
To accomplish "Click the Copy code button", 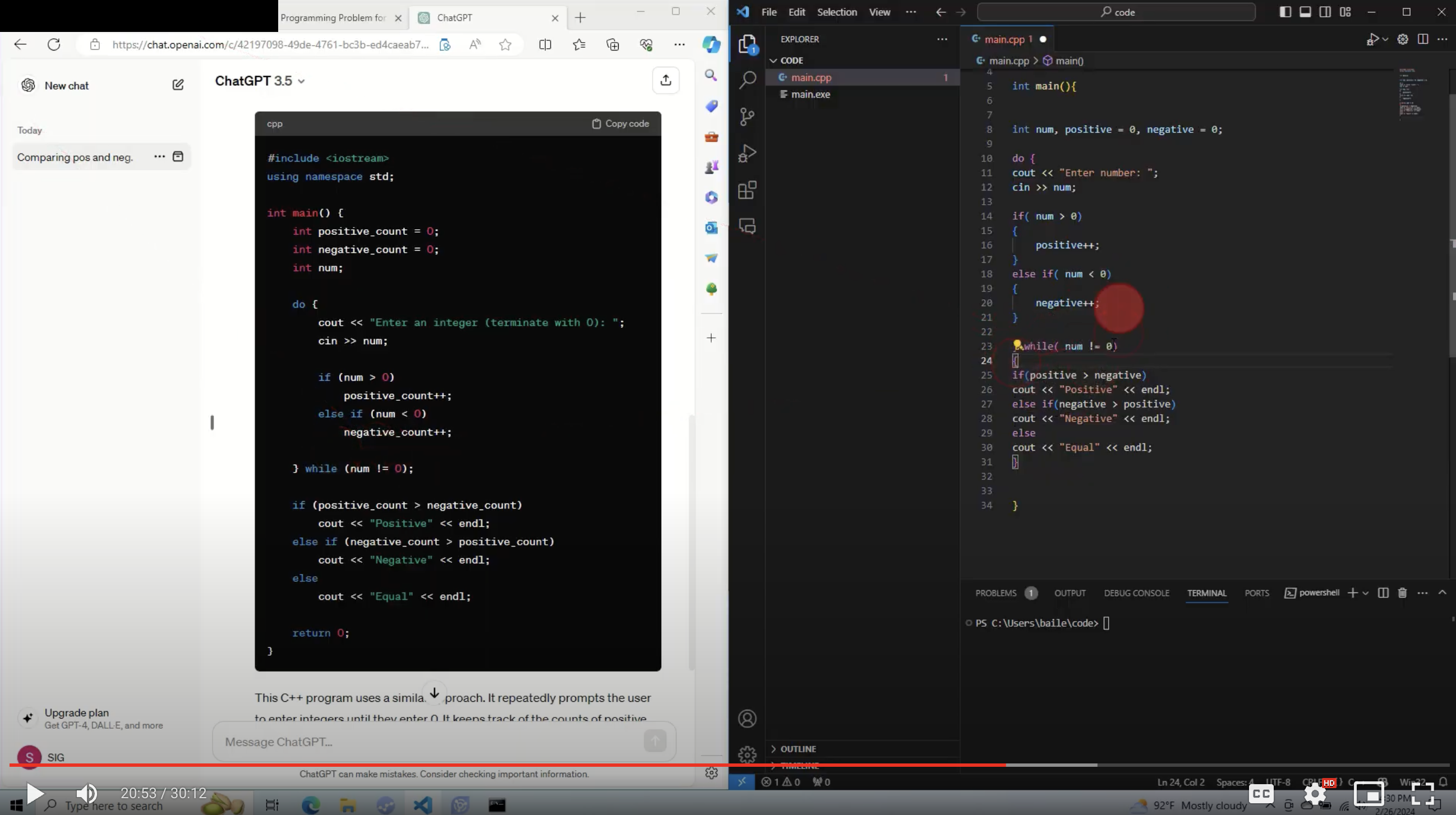I will coord(620,124).
